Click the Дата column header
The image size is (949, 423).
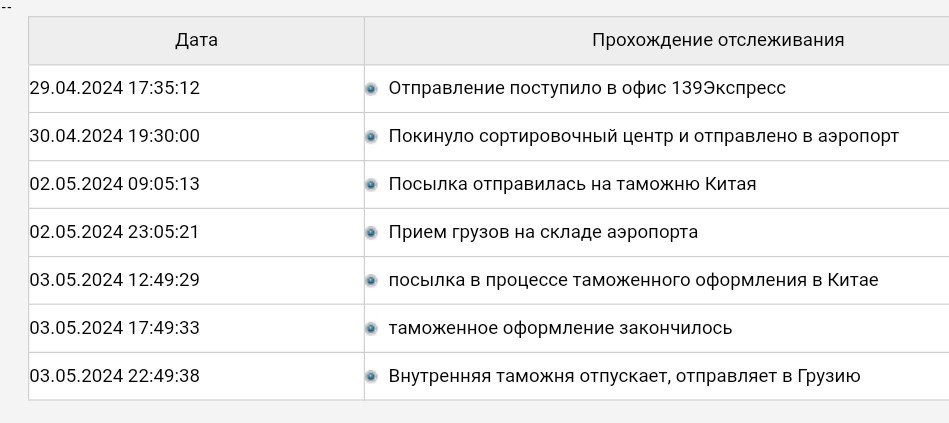click(x=196, y=41)
